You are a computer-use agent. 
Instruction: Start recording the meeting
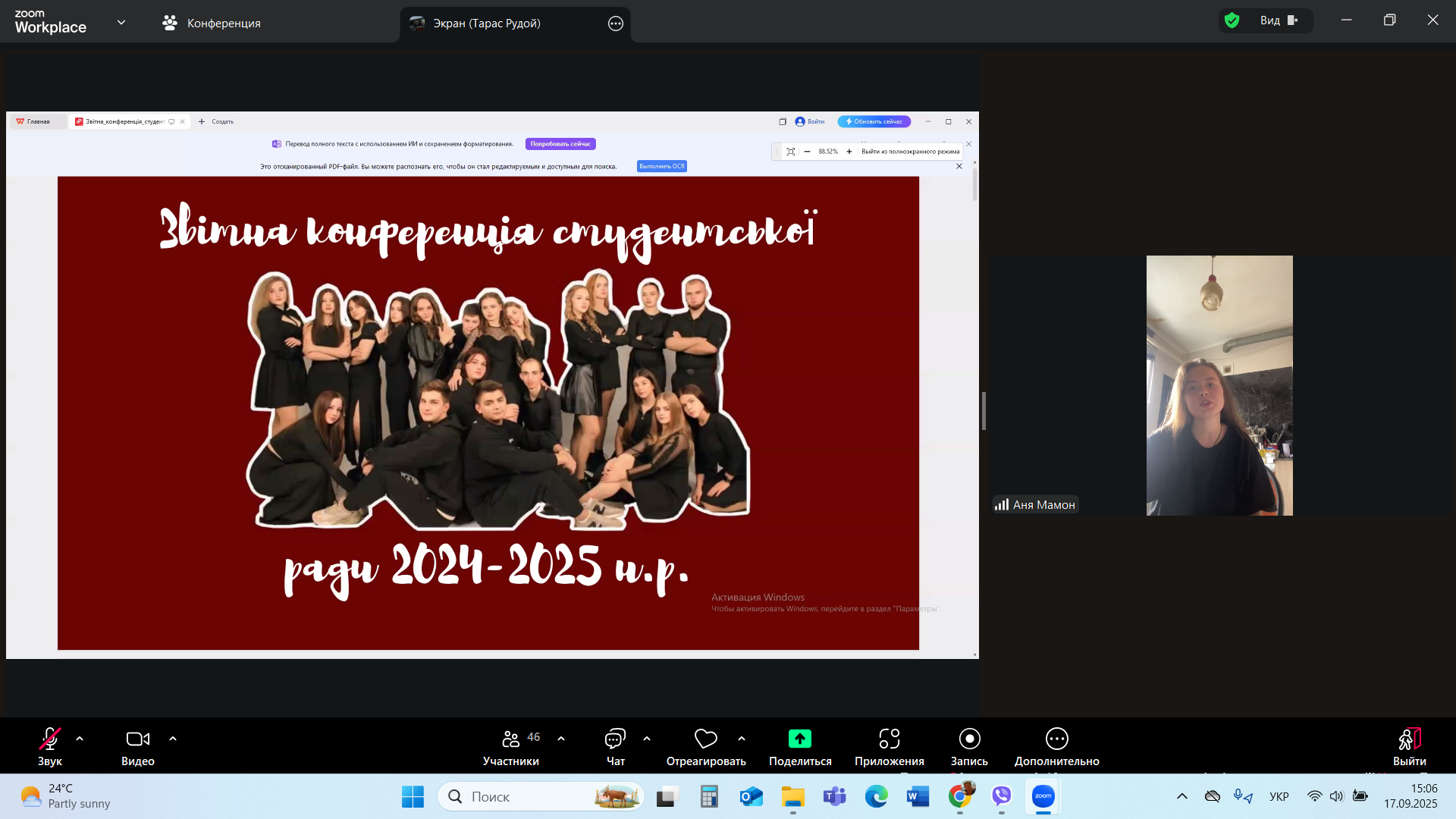click(x=969, y=739)
